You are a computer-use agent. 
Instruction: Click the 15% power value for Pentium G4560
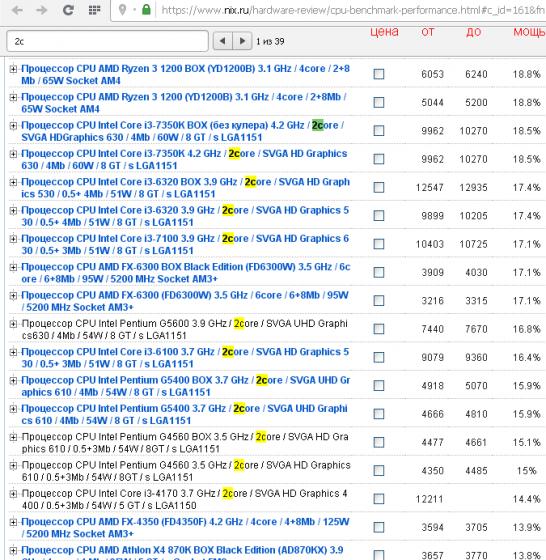(x=526, y=471)
